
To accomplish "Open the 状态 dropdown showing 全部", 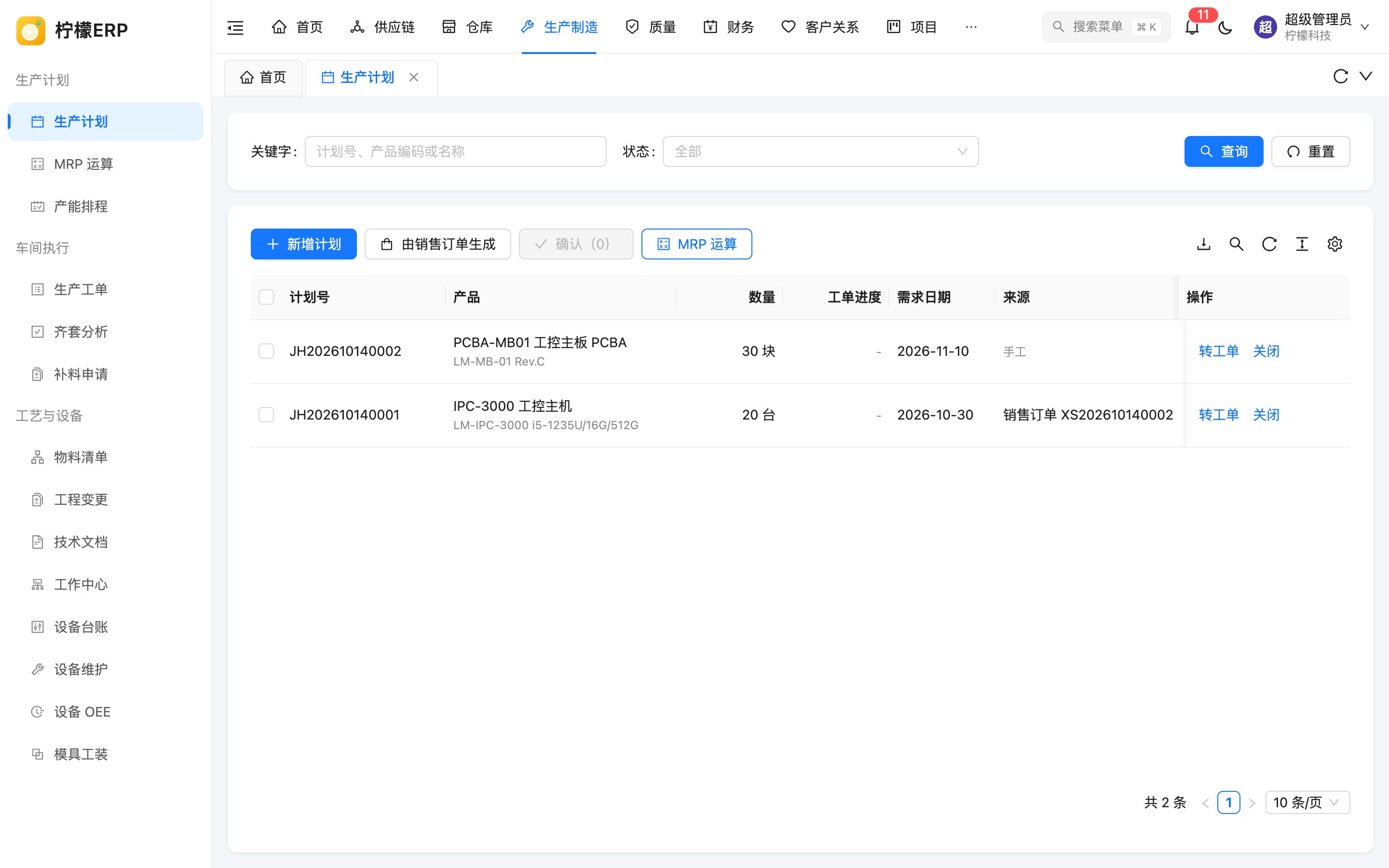I will [820, 151].
